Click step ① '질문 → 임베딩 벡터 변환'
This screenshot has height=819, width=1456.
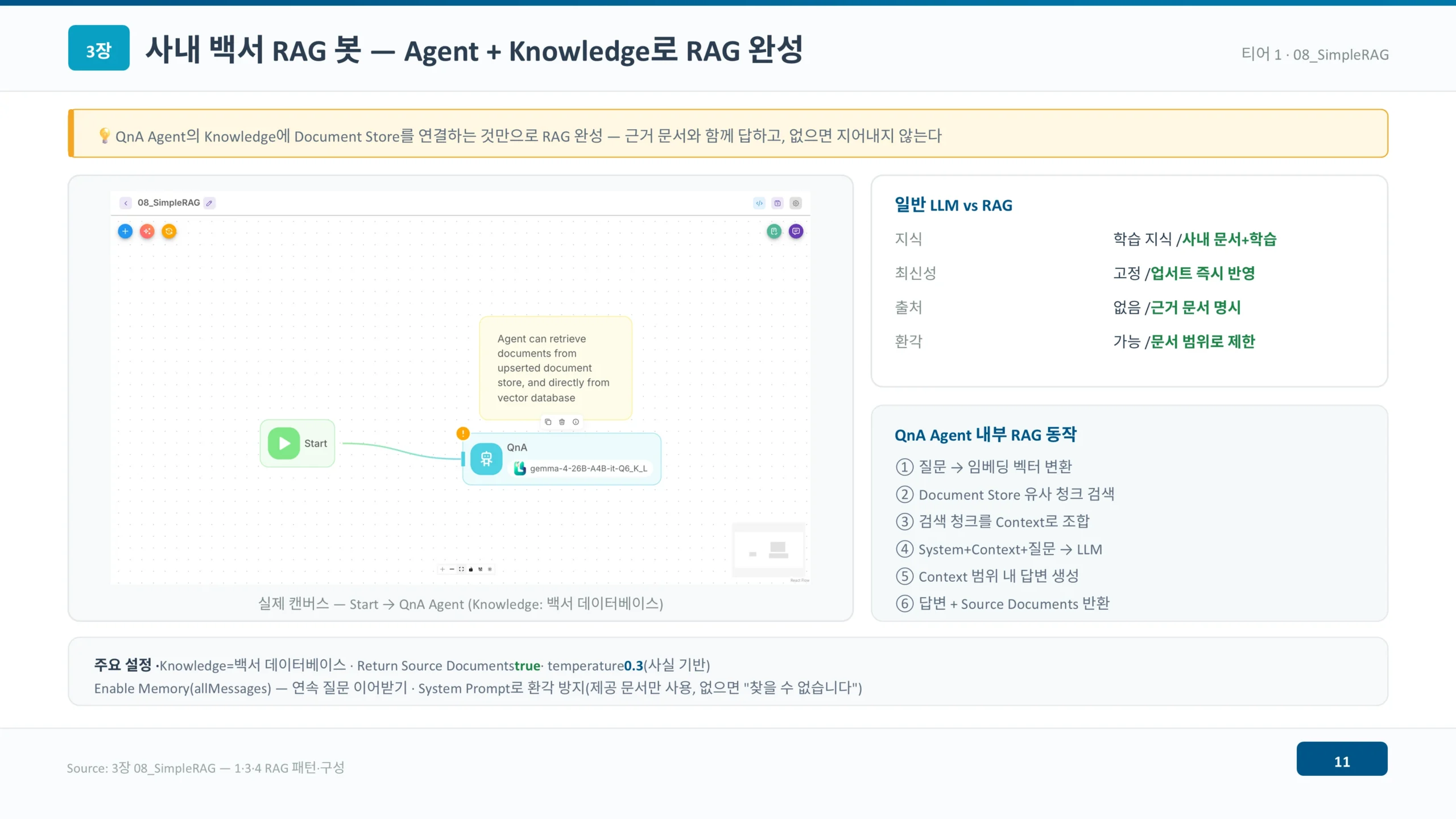tap(984, 467)
